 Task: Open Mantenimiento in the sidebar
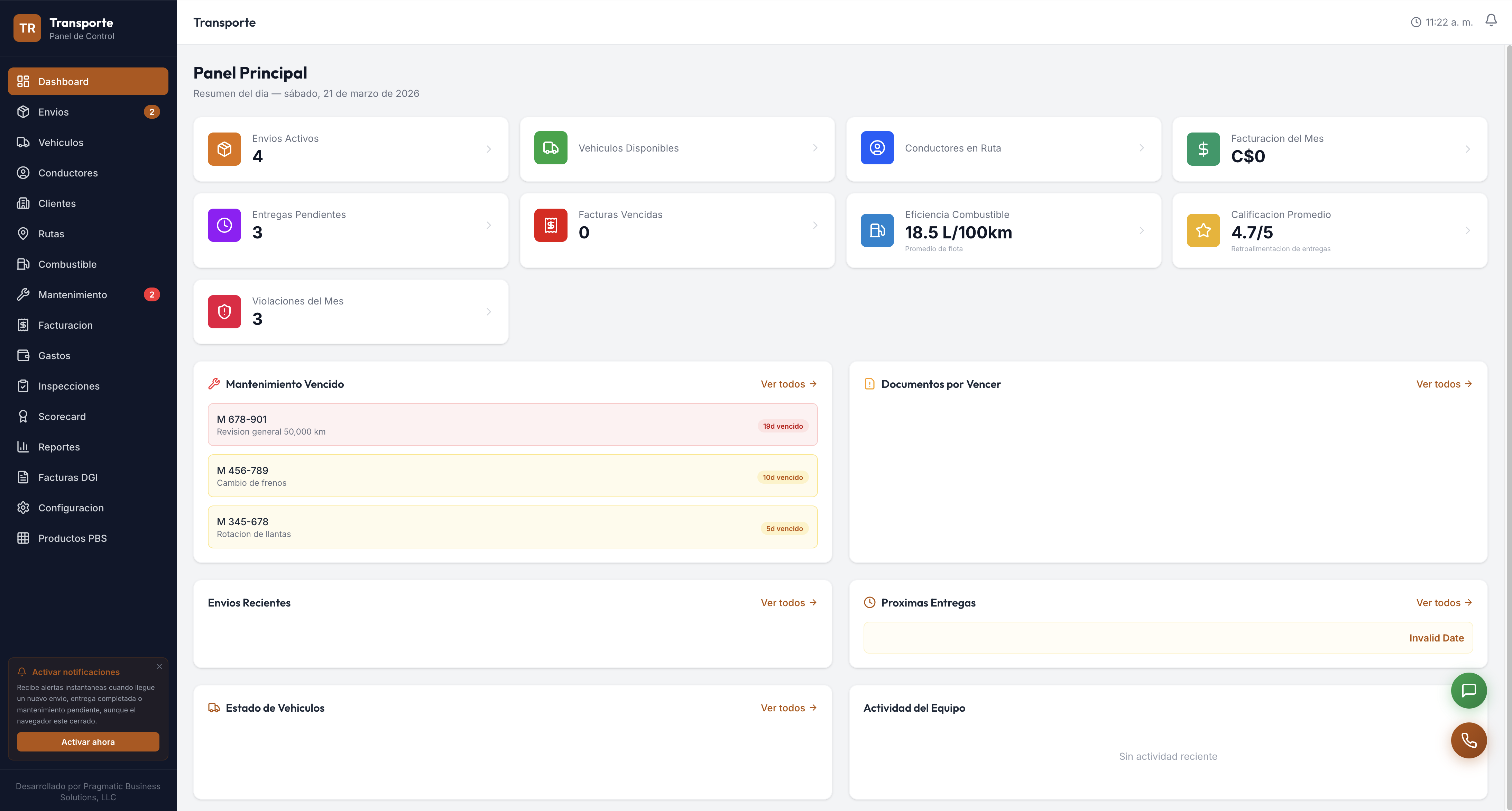(x=73, y=295)
